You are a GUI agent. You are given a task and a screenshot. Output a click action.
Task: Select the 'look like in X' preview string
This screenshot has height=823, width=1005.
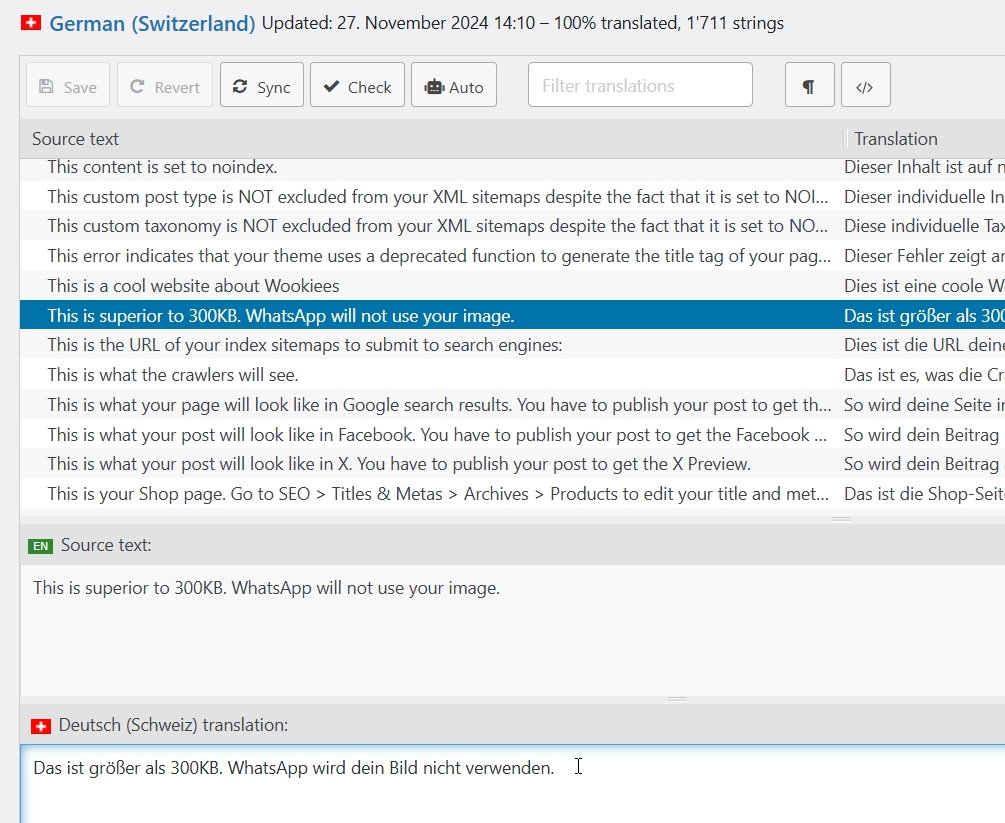398,464
